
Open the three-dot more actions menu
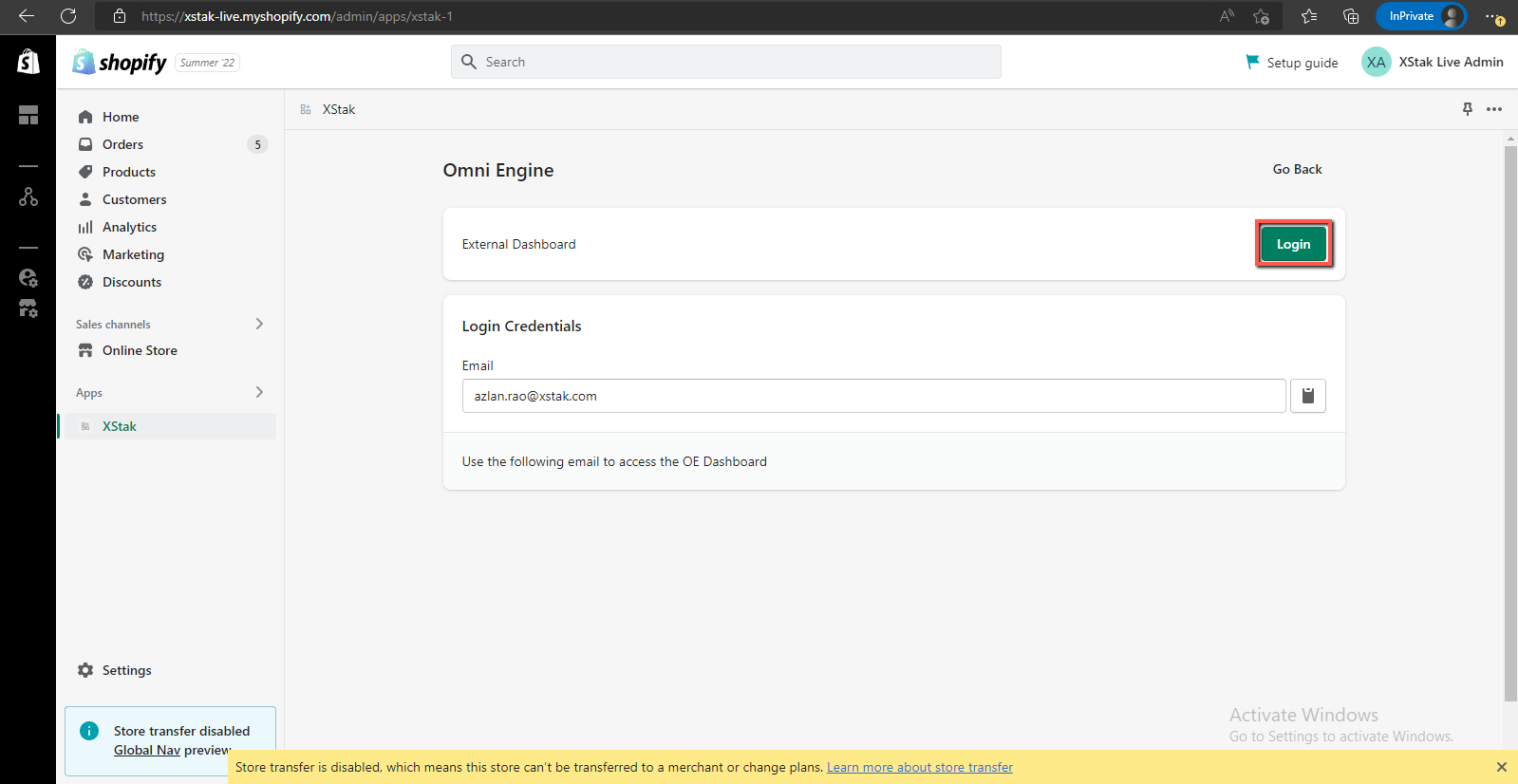click(1494, 109)
